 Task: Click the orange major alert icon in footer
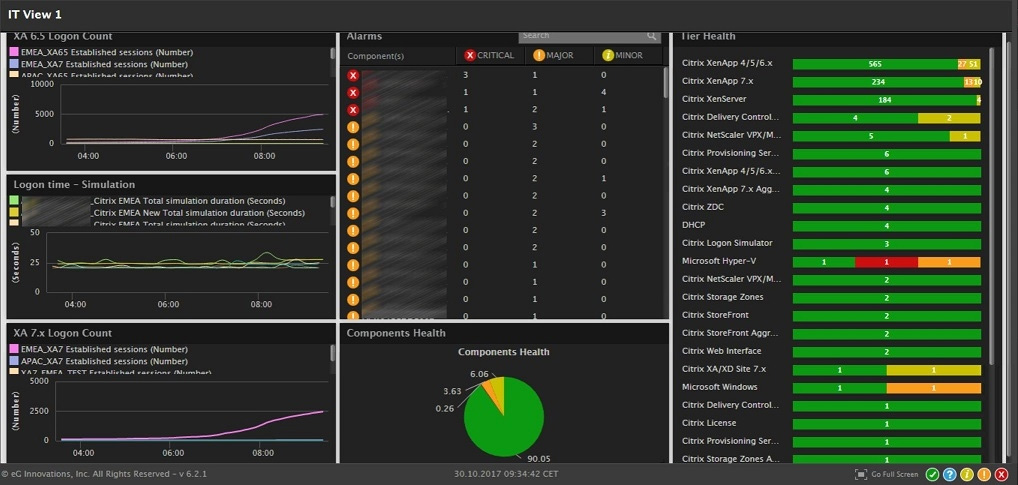click(x=984, y=475)
